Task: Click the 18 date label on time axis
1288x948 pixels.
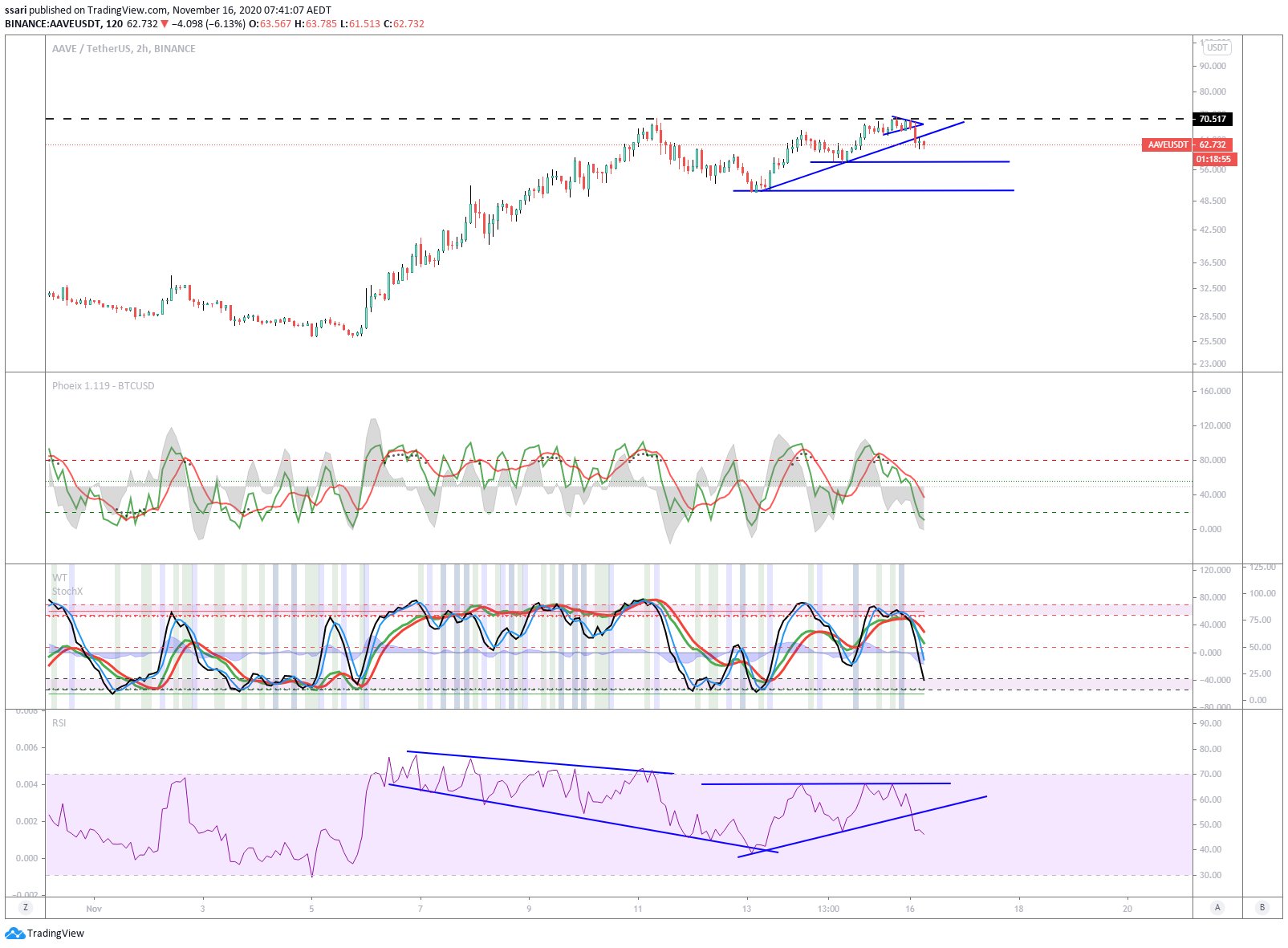Action: click(1018, 909)
